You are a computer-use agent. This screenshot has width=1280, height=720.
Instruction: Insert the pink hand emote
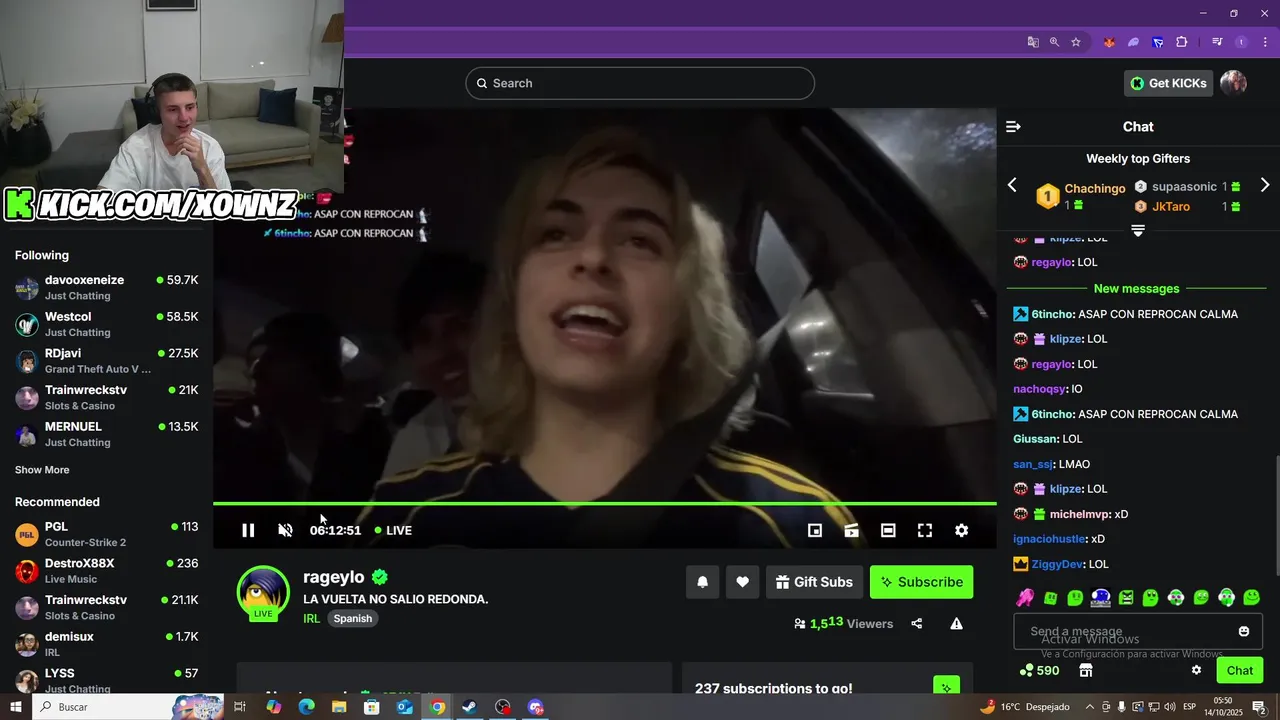[x=1025, y=598]
